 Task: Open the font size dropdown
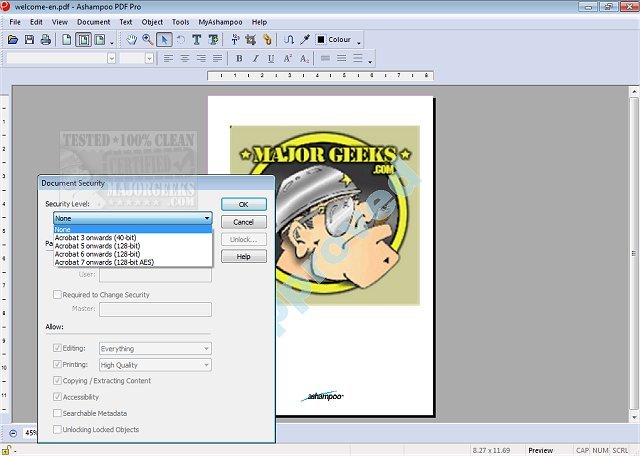click(149, 59)
